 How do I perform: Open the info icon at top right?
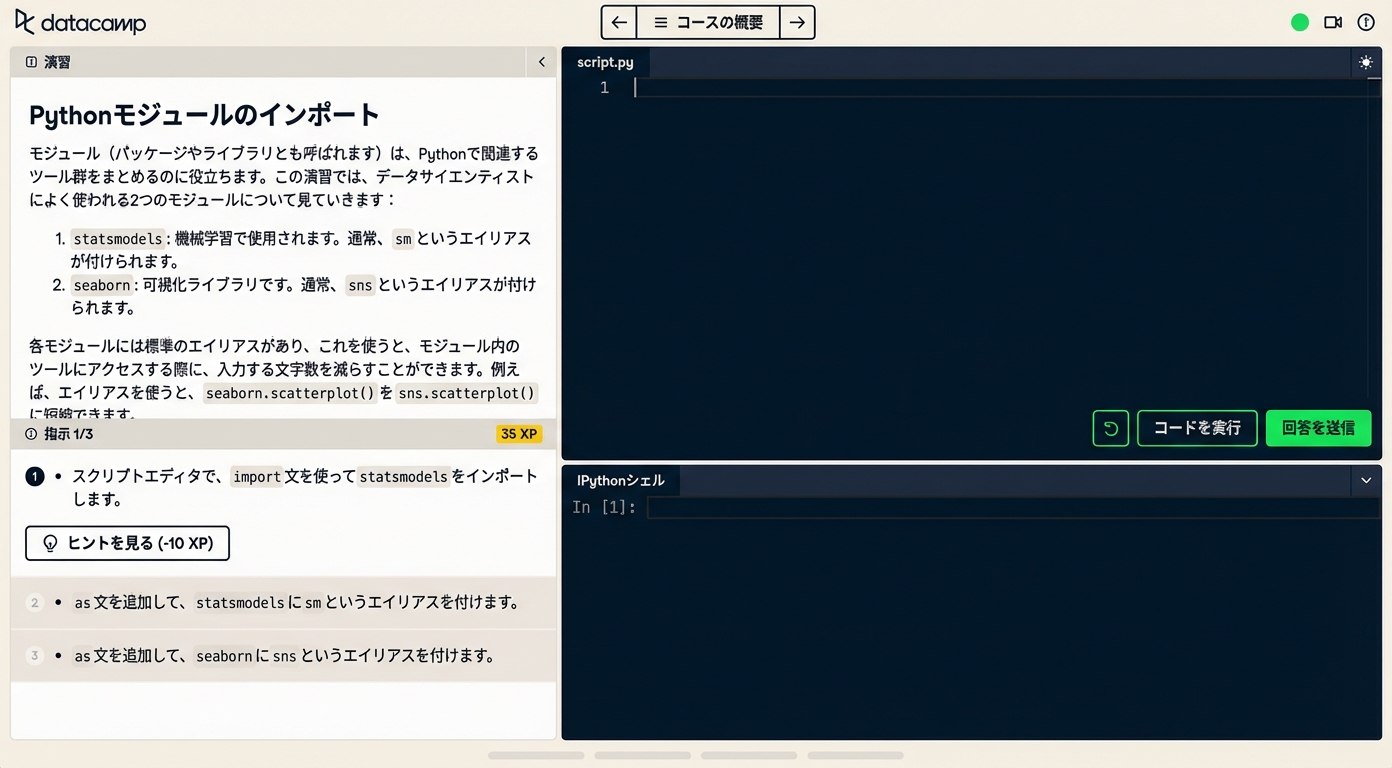pos(1366,22)
